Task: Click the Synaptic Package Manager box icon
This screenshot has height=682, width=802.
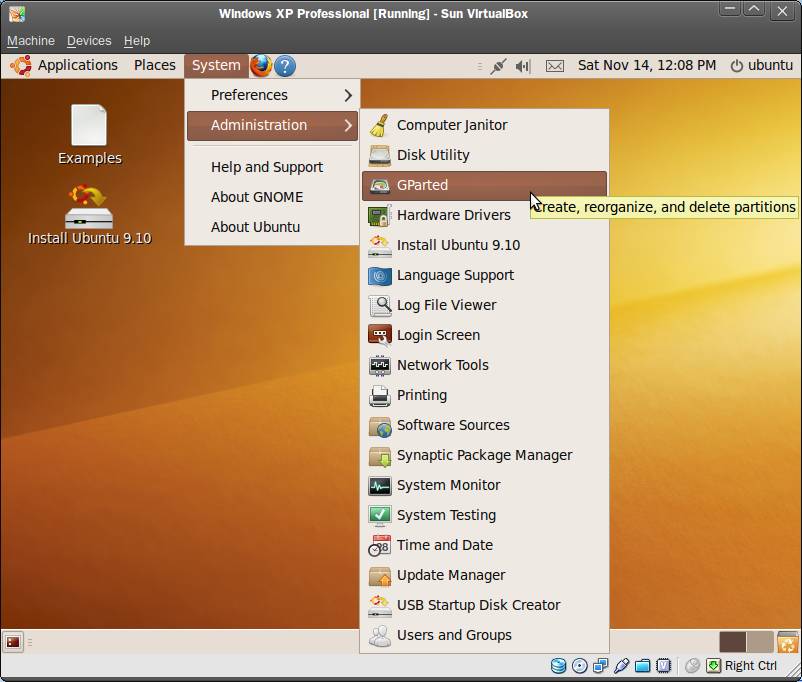Action: [x=379, y=455]
